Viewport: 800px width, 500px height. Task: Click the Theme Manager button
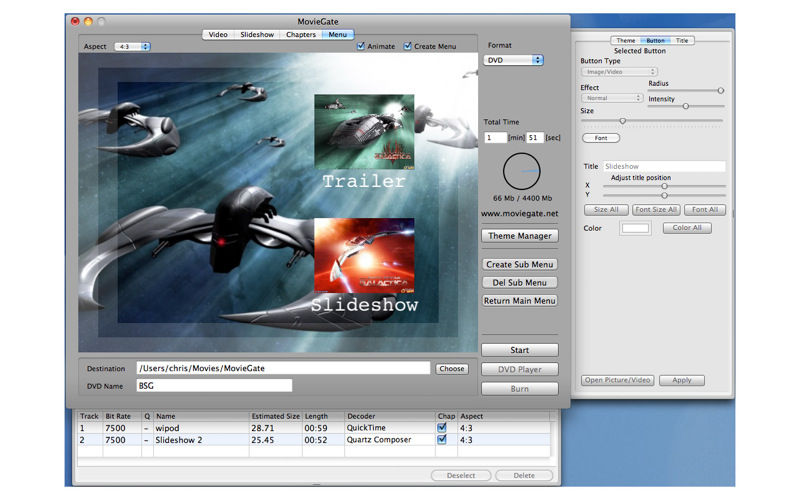pyautogui.click(x=520, y=236)
